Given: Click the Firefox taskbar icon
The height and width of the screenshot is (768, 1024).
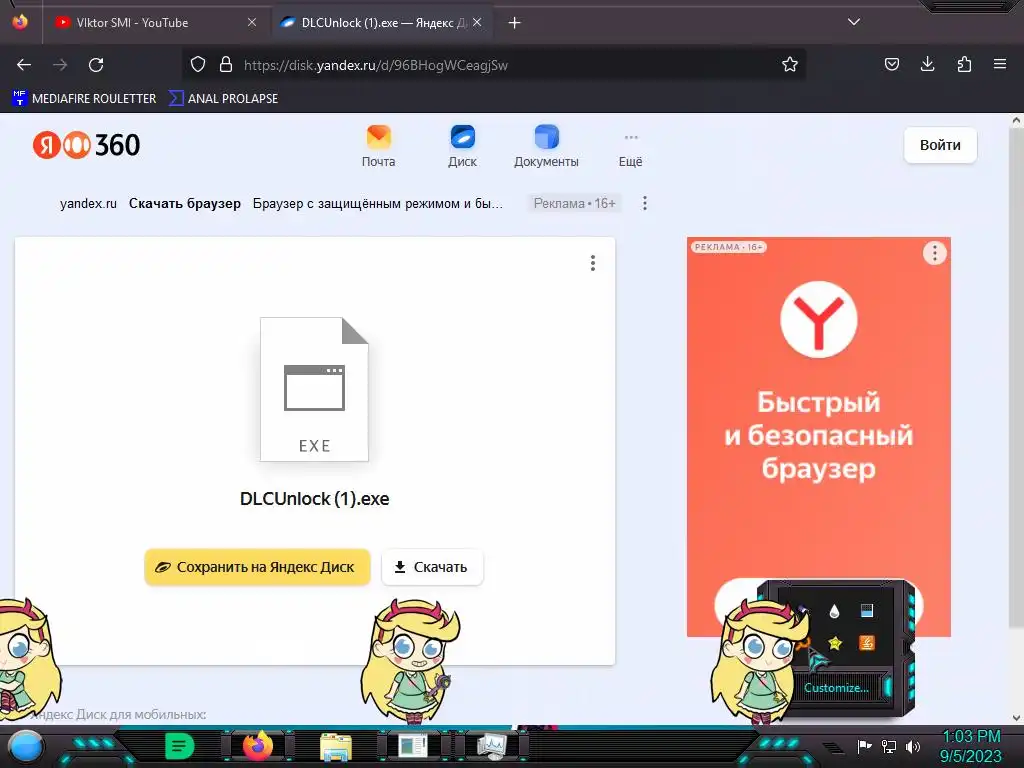Looking at the screenshot, I should [258, 746].
